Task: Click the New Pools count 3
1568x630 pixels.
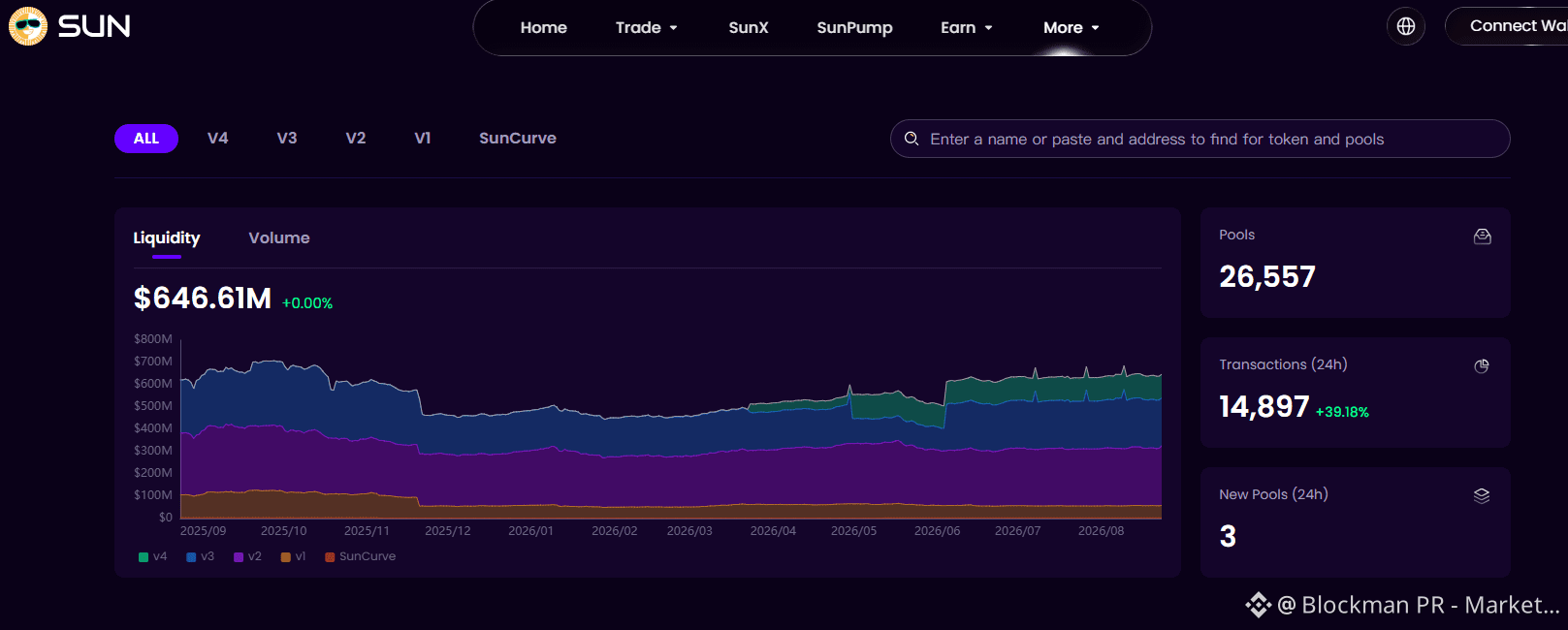Action: 1228,537
